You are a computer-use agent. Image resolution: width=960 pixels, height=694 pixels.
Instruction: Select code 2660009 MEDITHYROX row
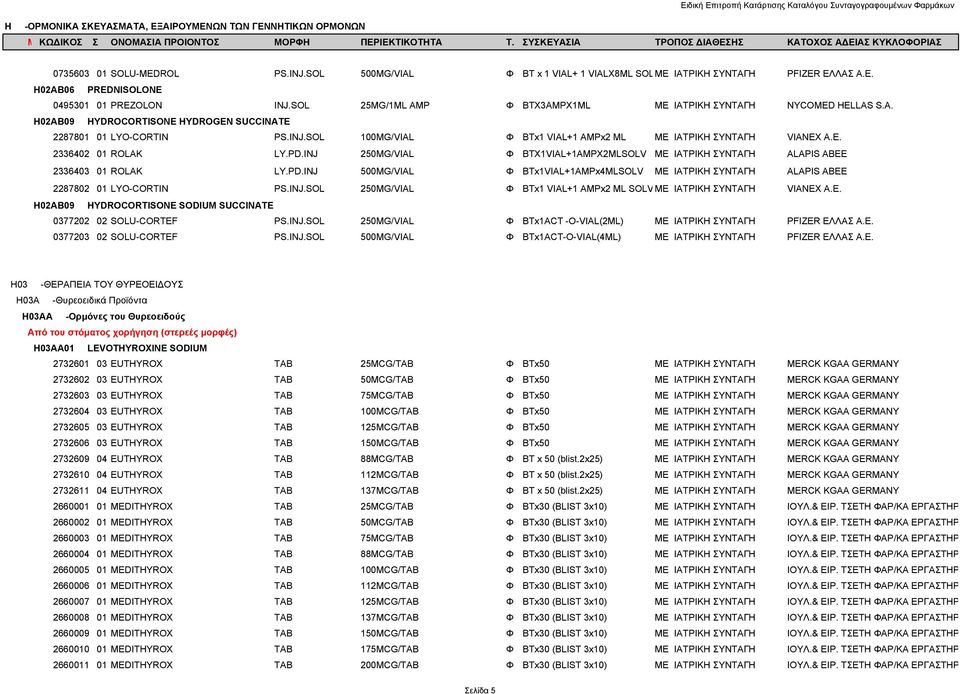pos(506,634)
